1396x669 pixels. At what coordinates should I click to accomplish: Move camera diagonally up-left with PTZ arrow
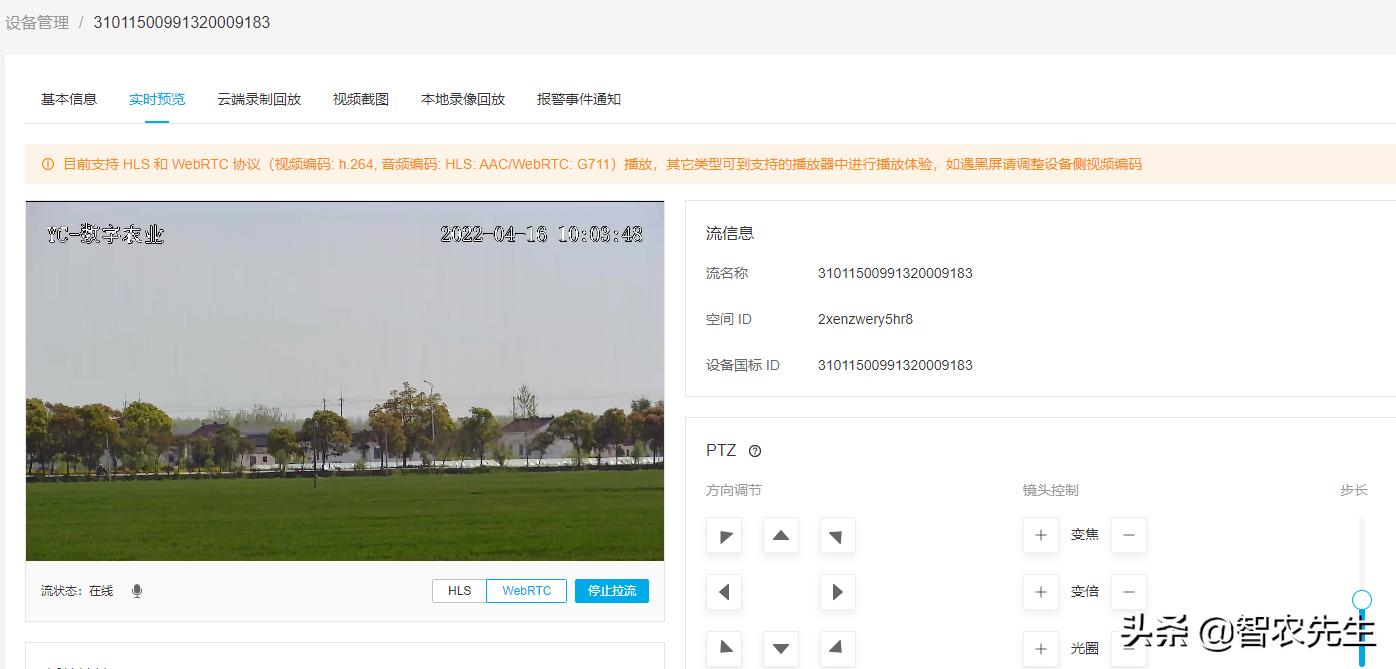(724, 535)
